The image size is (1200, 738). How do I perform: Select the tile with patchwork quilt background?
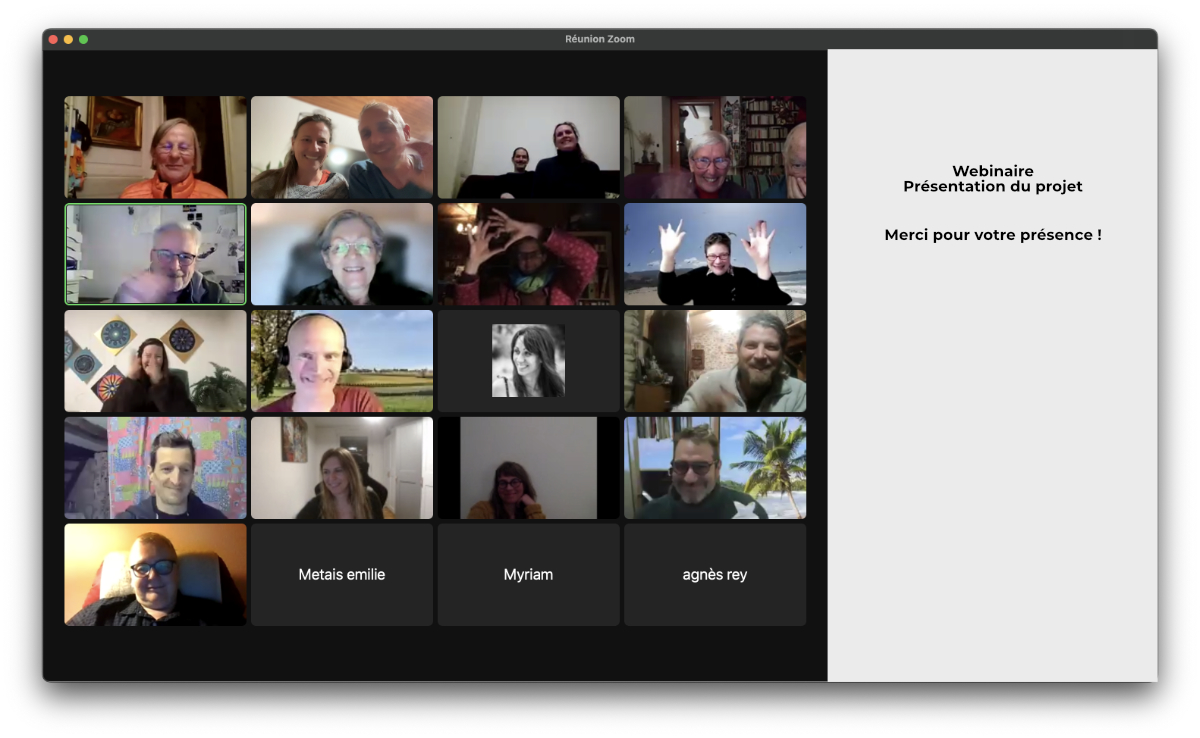click(x=155, y=468)
